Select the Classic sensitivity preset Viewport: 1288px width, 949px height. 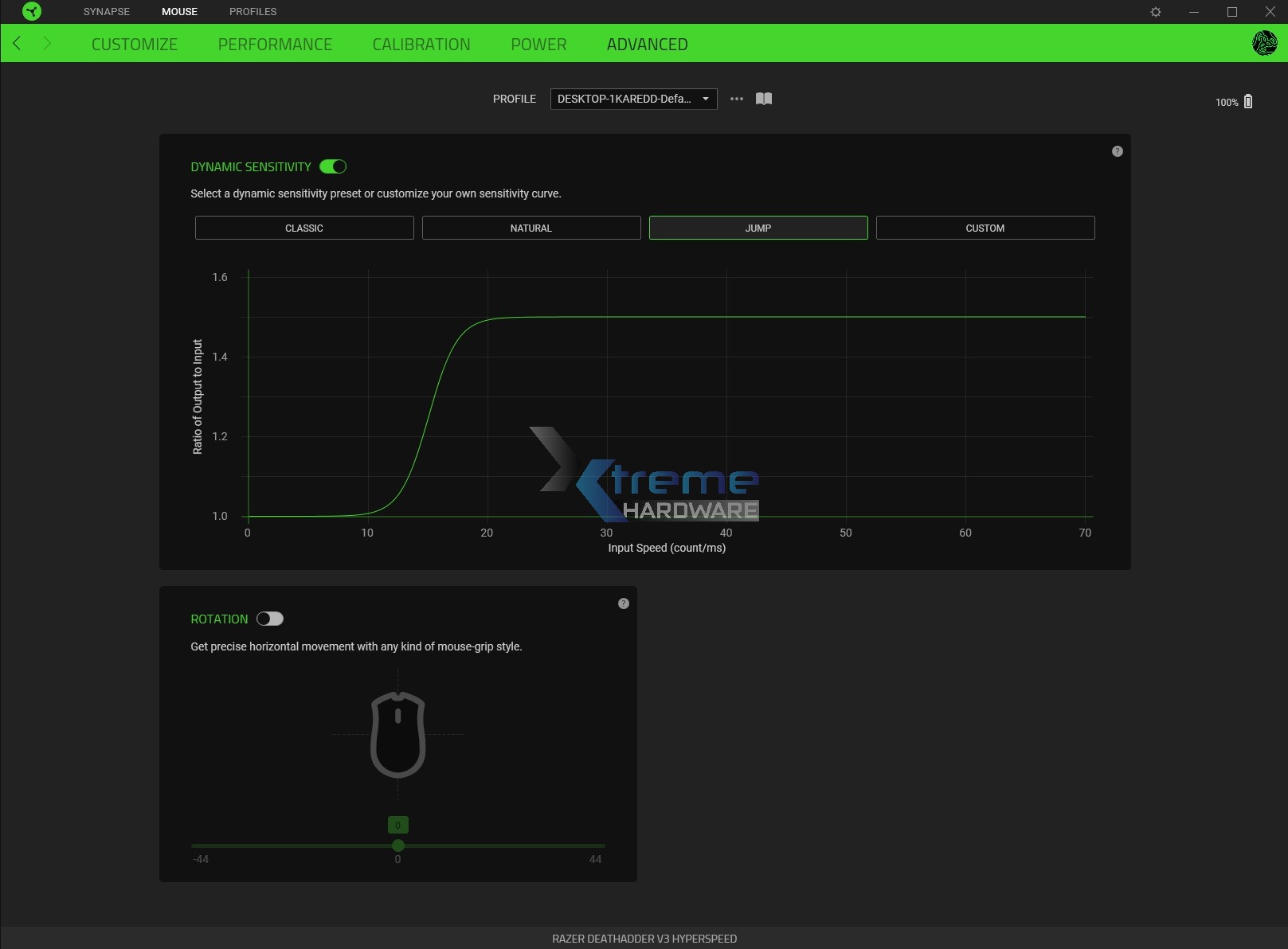click(303, 228)
